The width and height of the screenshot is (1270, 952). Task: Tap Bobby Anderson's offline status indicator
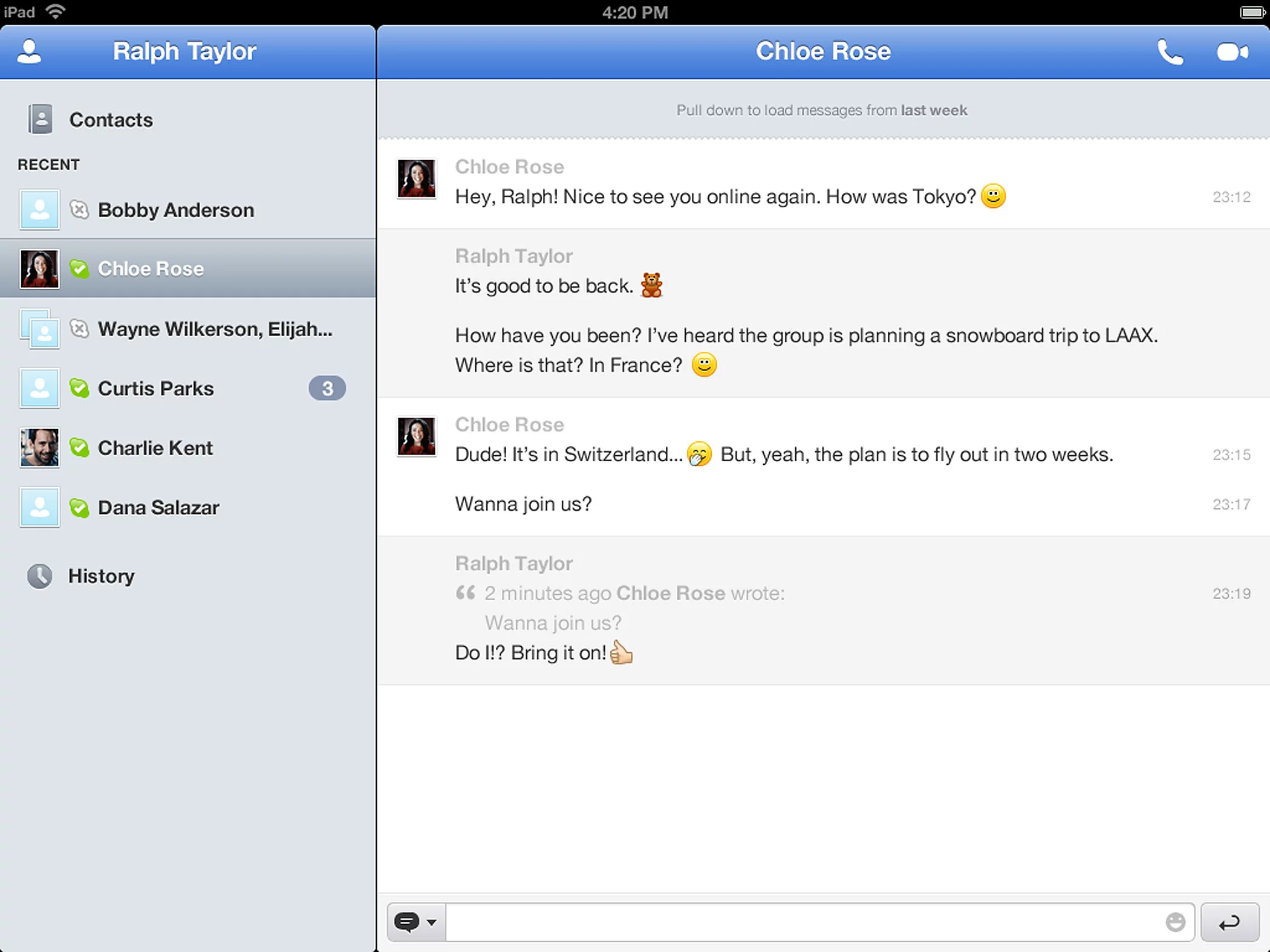click(x=80, y=210)
